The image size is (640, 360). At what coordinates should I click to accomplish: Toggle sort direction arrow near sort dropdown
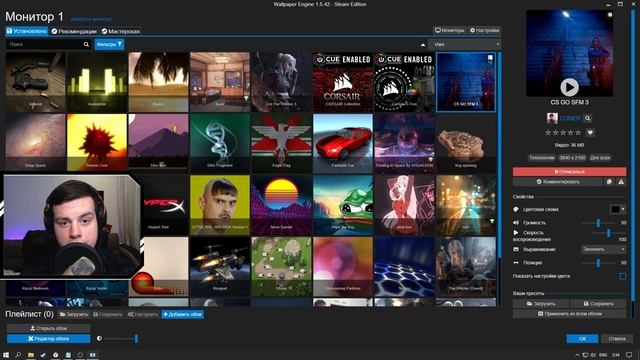click(423, 44)
